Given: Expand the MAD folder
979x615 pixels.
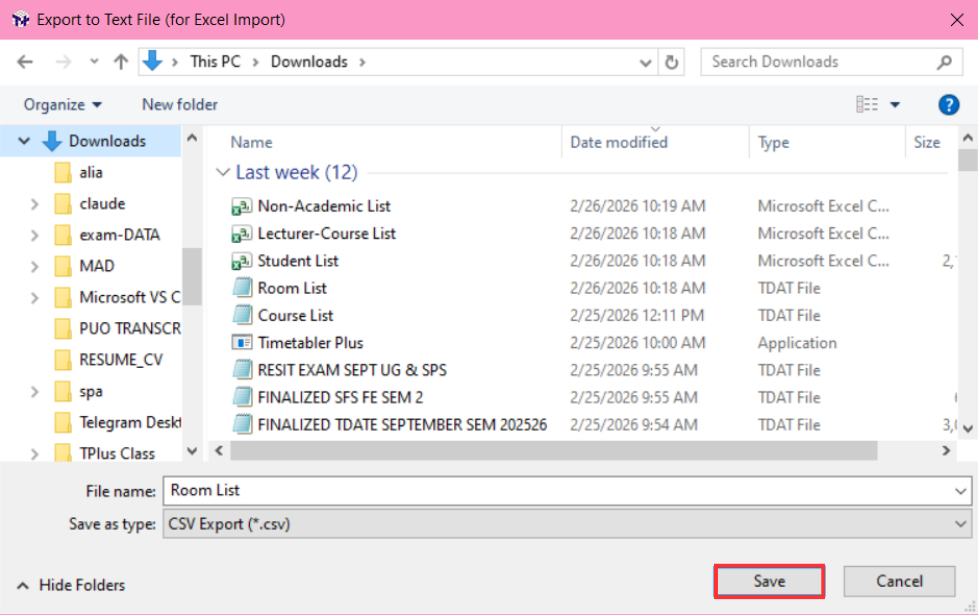Looking at the screenshot, I should pyautogui.click(x=34, y=267).
